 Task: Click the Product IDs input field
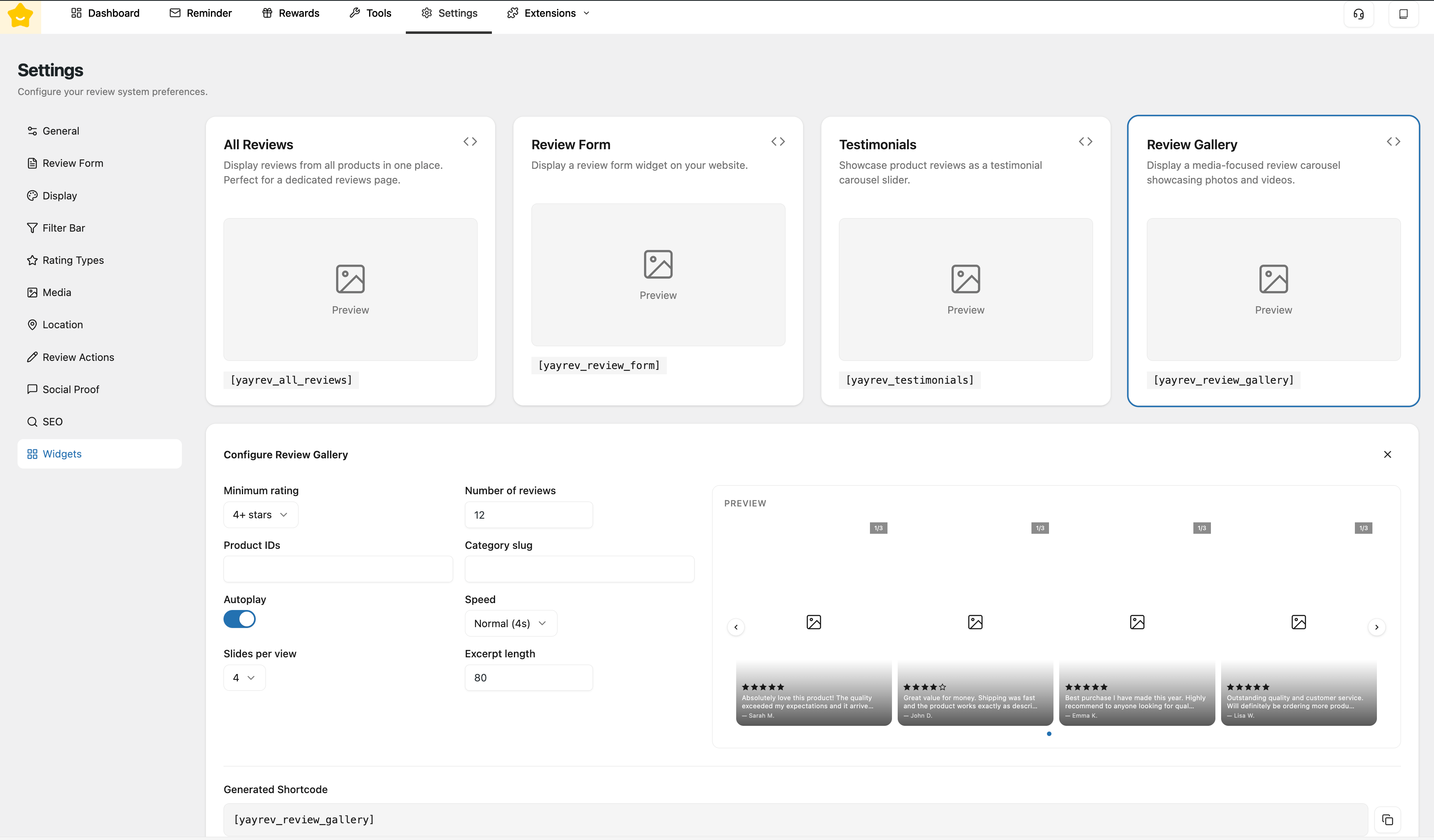click(338, 569)
